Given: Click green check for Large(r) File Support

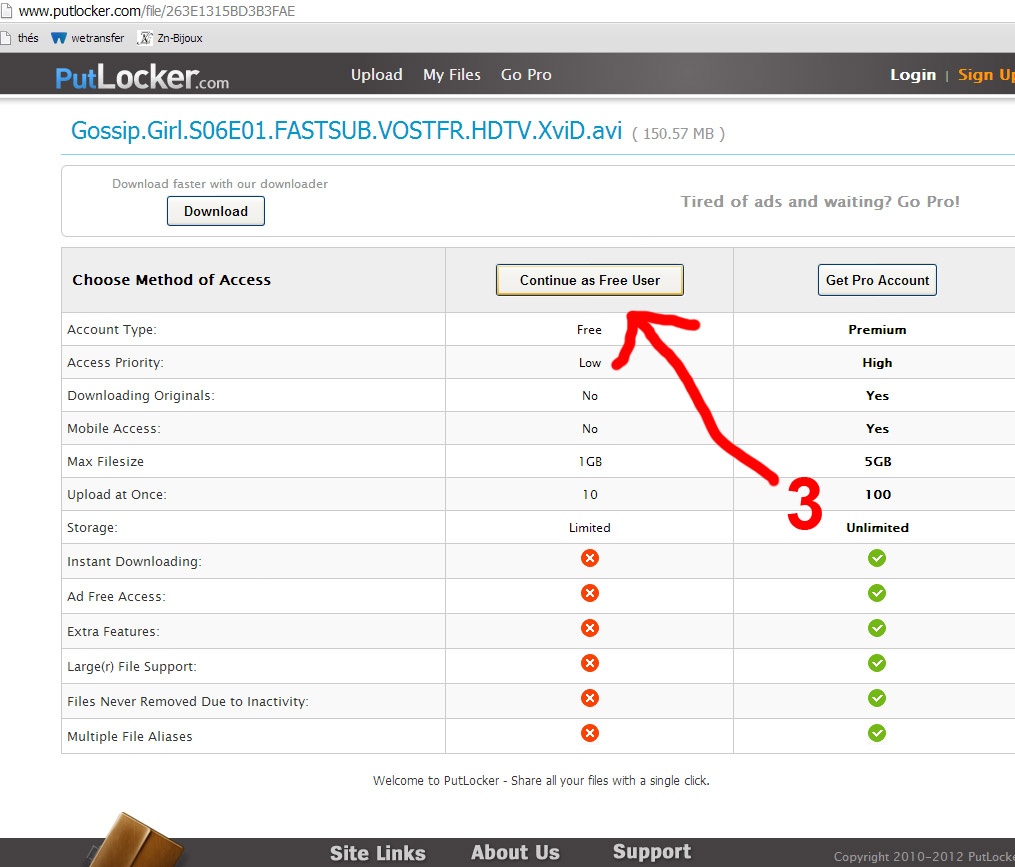Looking at the screenshot, I should pyautogui.click(x=877, y=663).
